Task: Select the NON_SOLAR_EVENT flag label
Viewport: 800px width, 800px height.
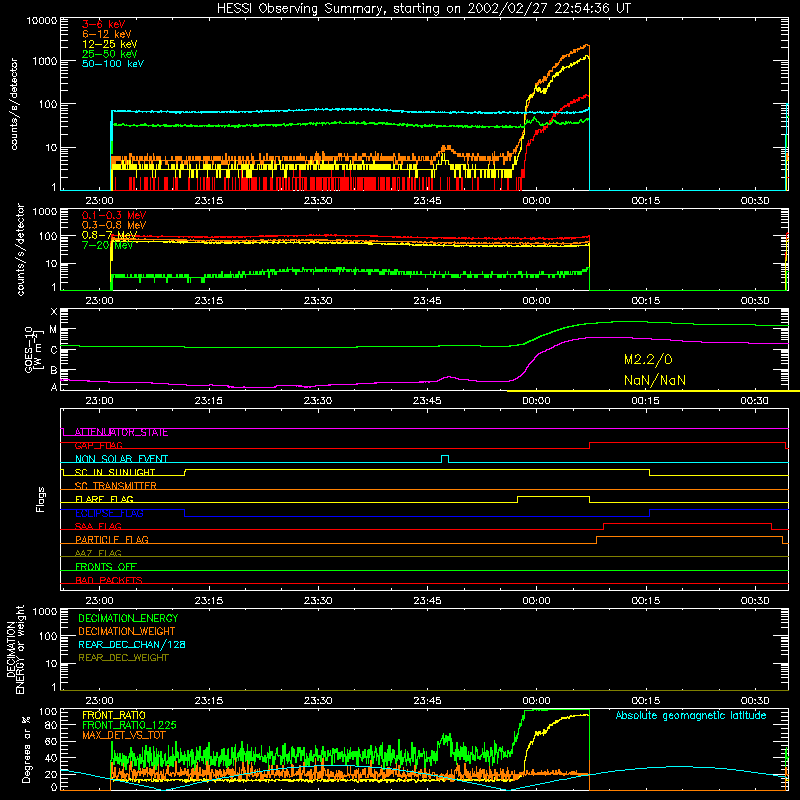Action: coord(121,459)
